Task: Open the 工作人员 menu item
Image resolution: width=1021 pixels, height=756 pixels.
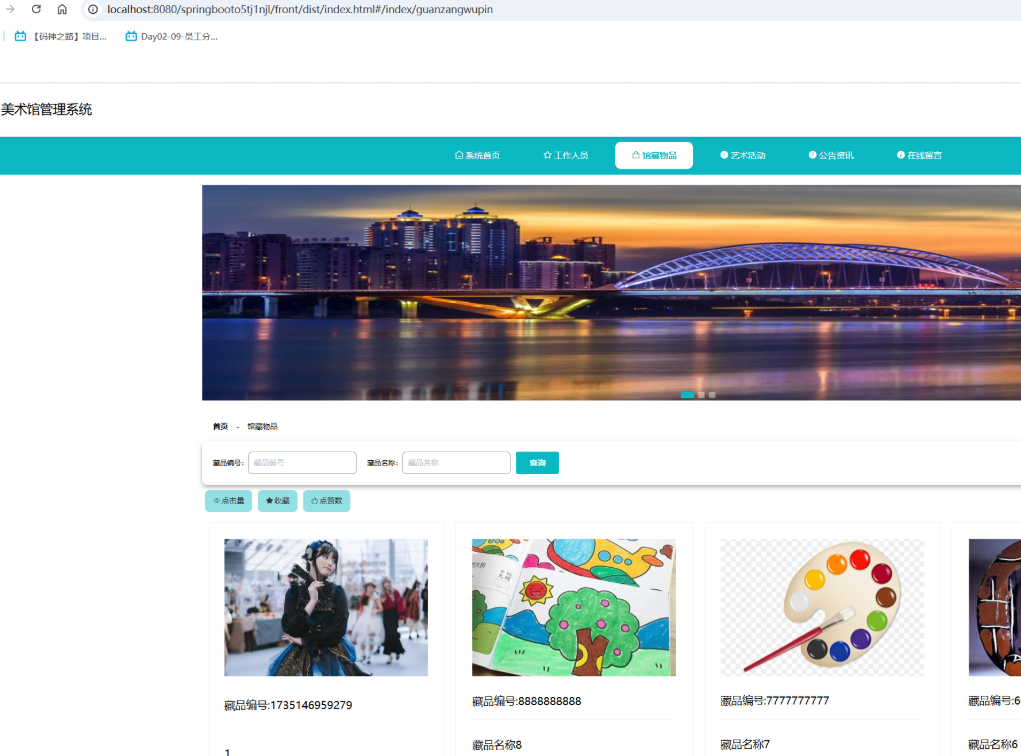Action: pyautogui.click(x=565, y=156)
